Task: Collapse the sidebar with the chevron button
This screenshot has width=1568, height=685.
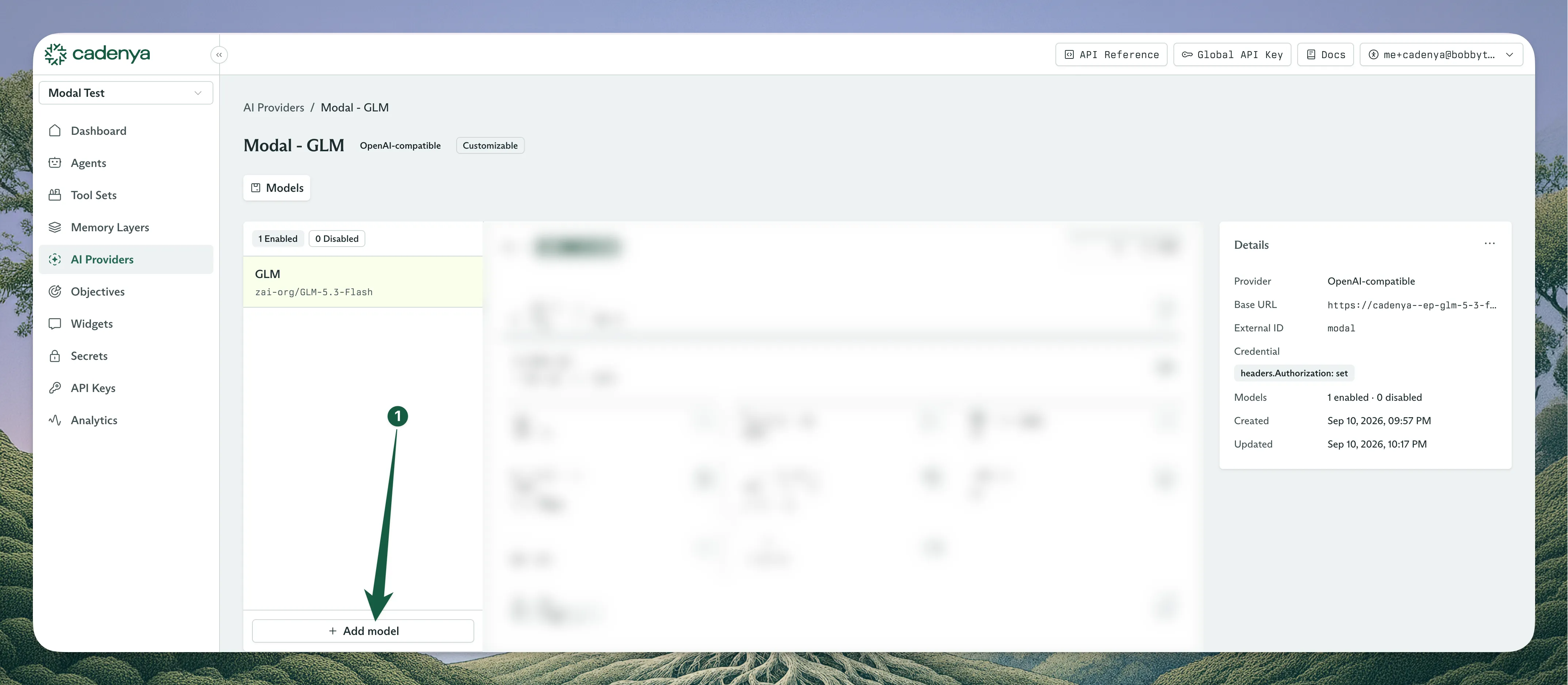Action: (x=219, y=55)
